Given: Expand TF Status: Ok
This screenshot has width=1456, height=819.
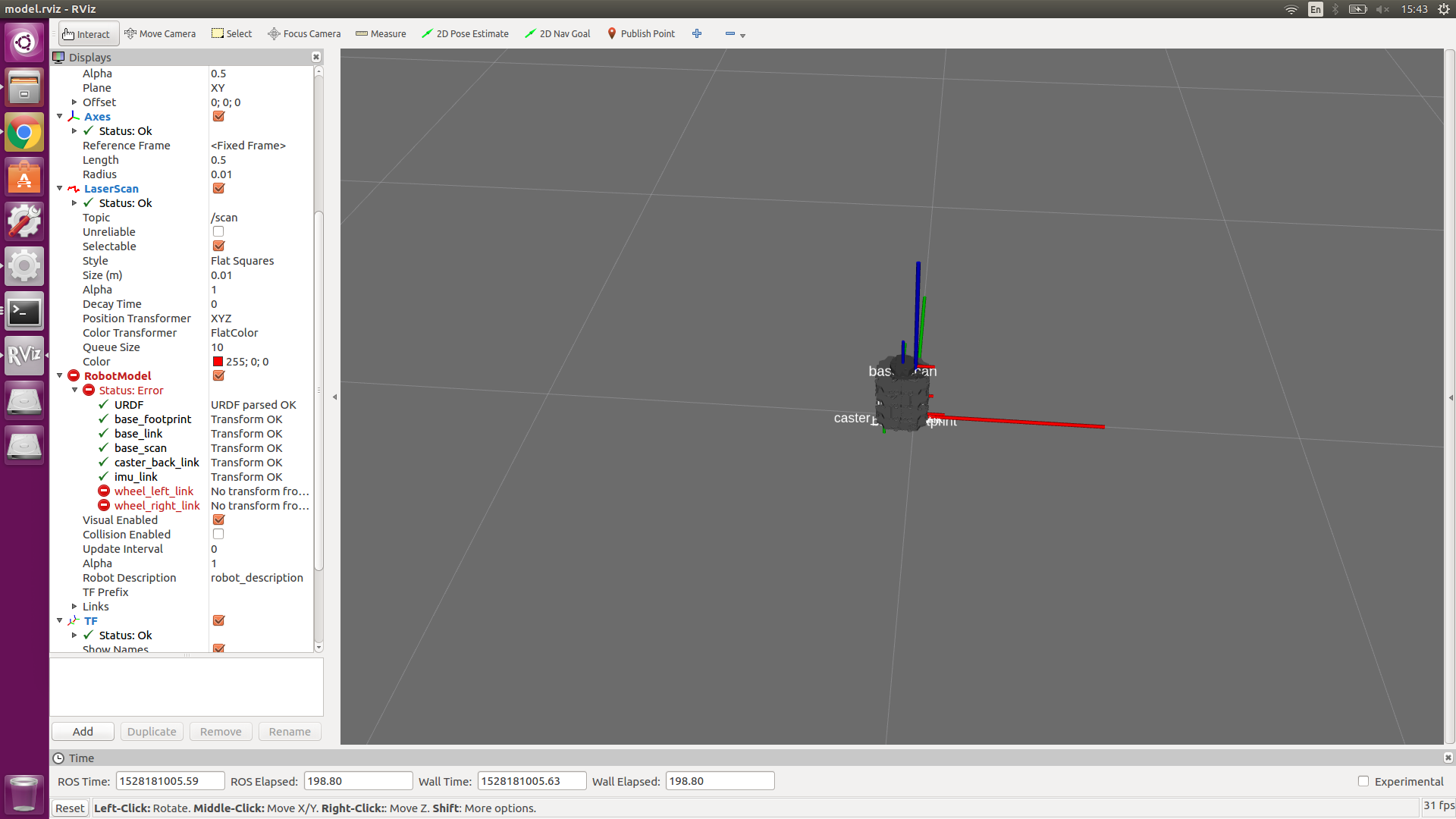Looking at the screenshot, I should [x=74, y=635].
